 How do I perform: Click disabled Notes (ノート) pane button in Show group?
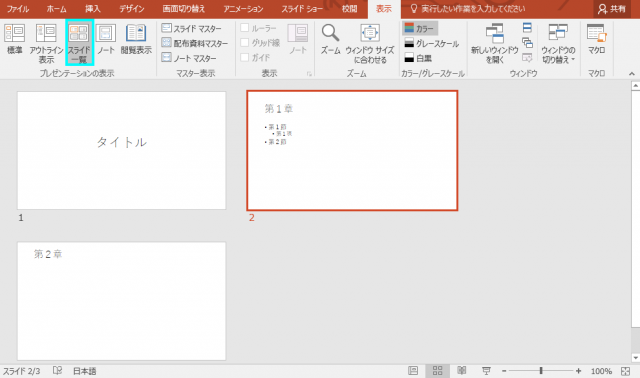(x=298, y=39)
